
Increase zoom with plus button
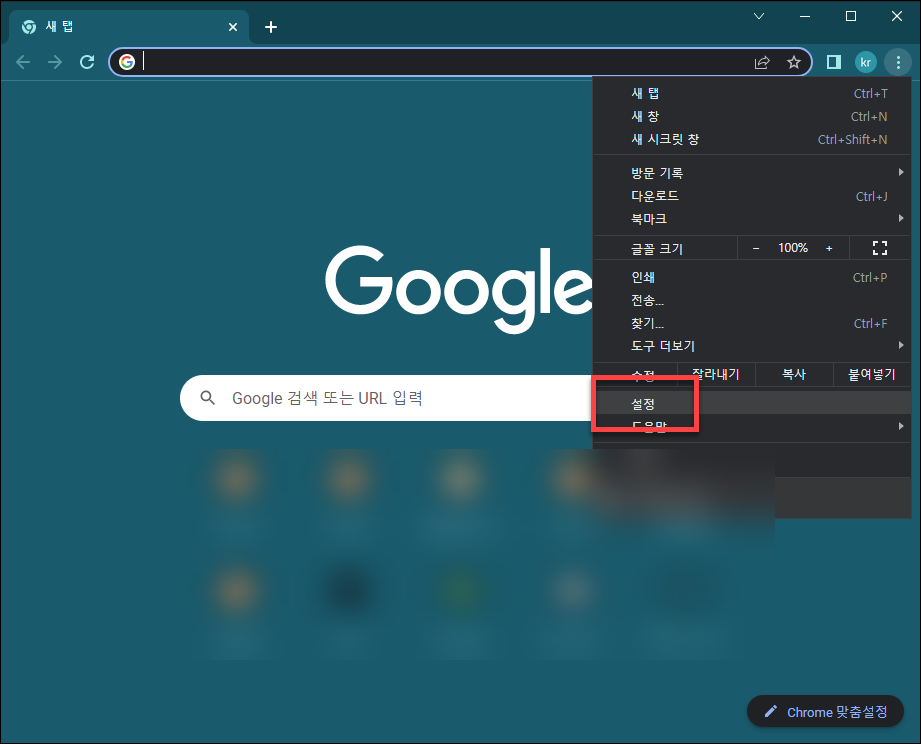coord(829,248)
